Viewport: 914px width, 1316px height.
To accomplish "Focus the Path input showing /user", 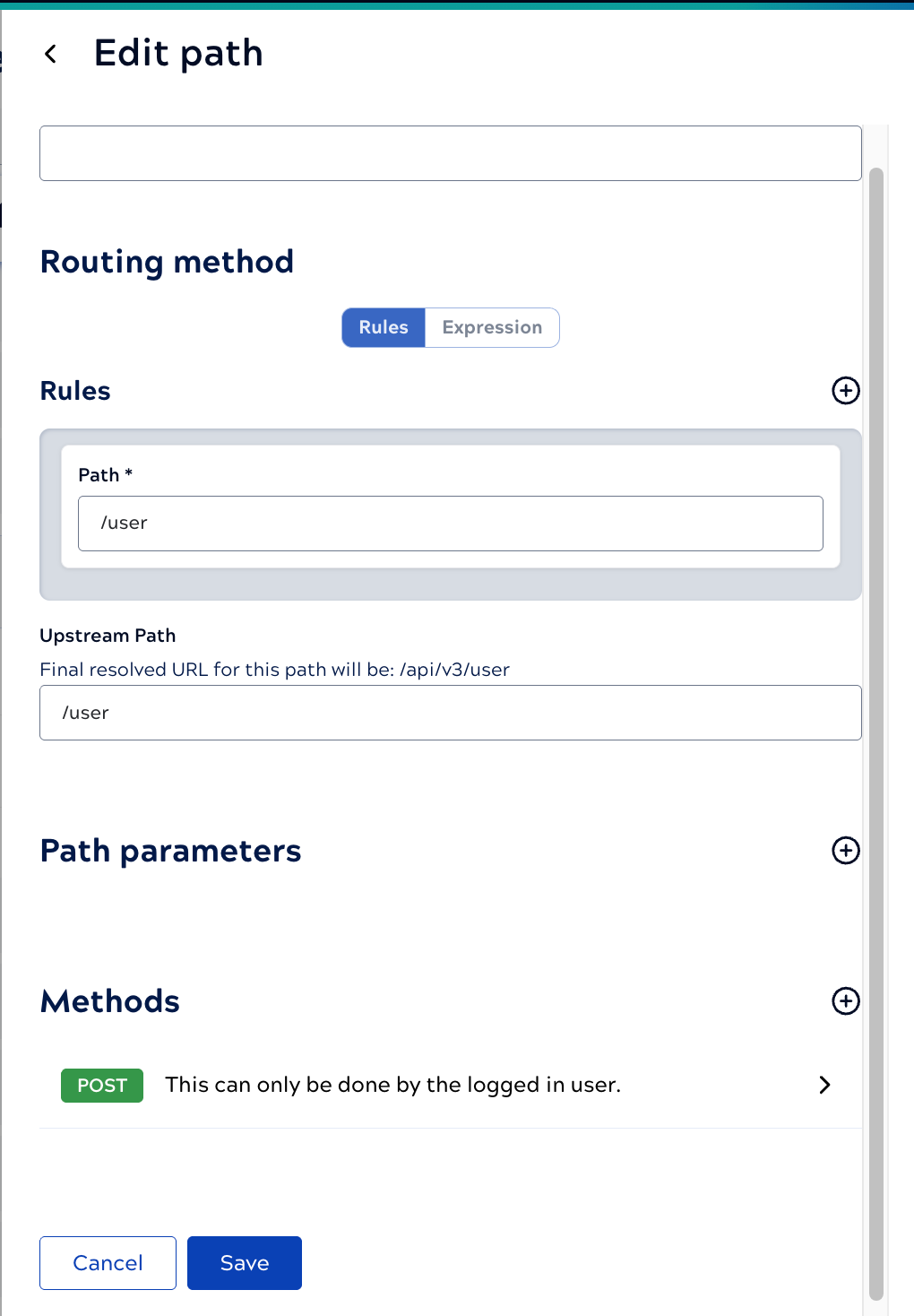I will coord(450,523).
